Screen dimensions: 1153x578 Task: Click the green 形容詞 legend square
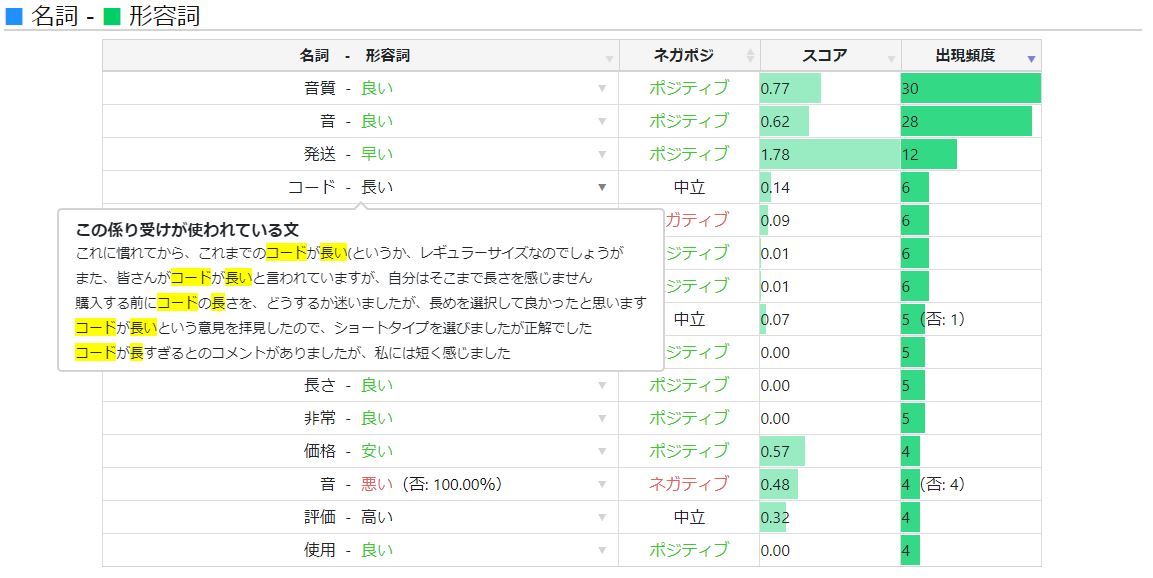[x=112, y=16]
